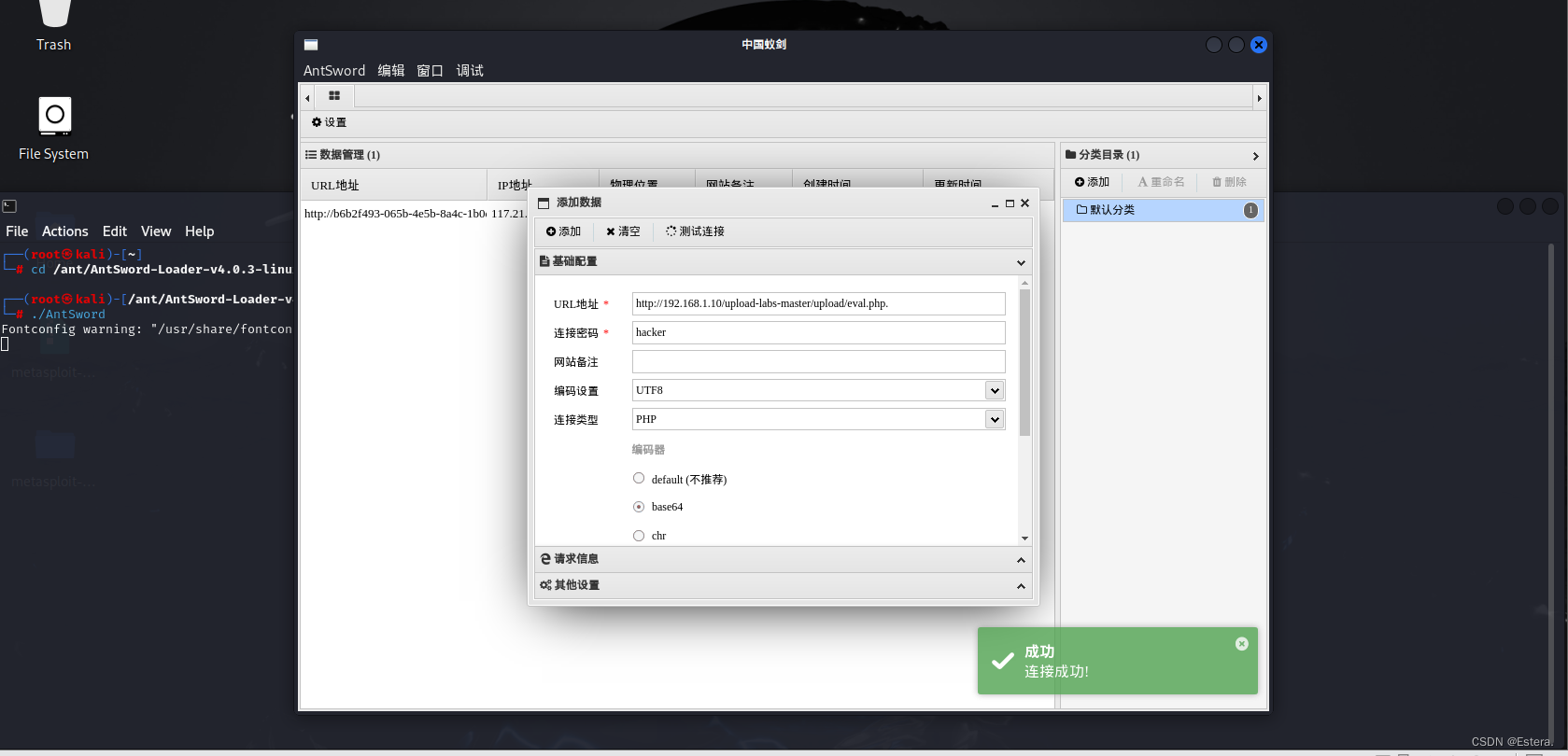Image resolution: width=1568 pixels, height=756 pixels.
Task: Click the URL地址 column header
Action: coord(393,185)
